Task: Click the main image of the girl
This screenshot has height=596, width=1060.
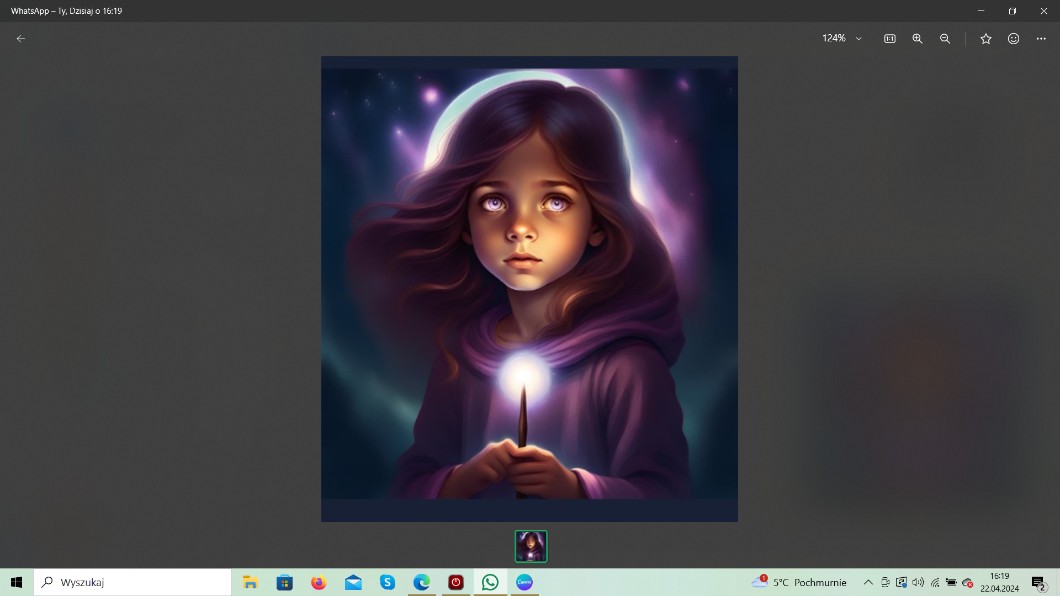Action: tap(529, 288)
